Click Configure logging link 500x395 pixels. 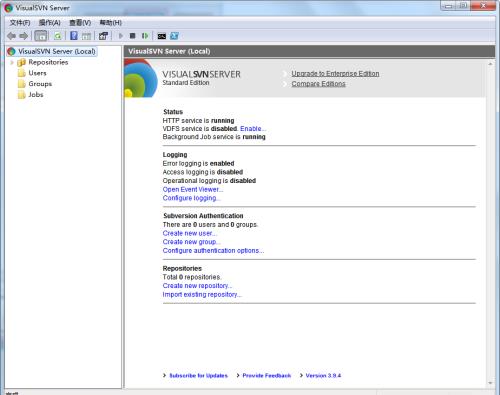(x=191, y=198)
